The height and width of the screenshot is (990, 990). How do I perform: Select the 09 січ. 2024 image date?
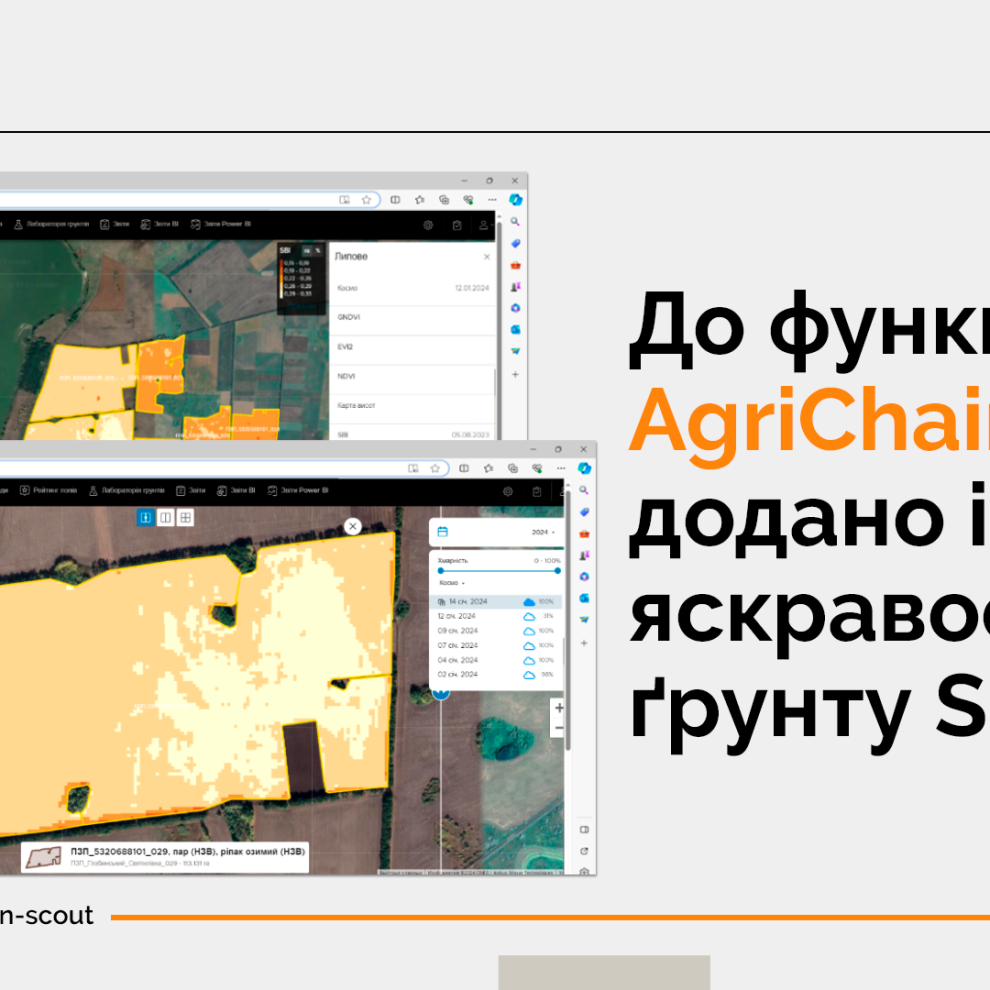pos(496,631)
